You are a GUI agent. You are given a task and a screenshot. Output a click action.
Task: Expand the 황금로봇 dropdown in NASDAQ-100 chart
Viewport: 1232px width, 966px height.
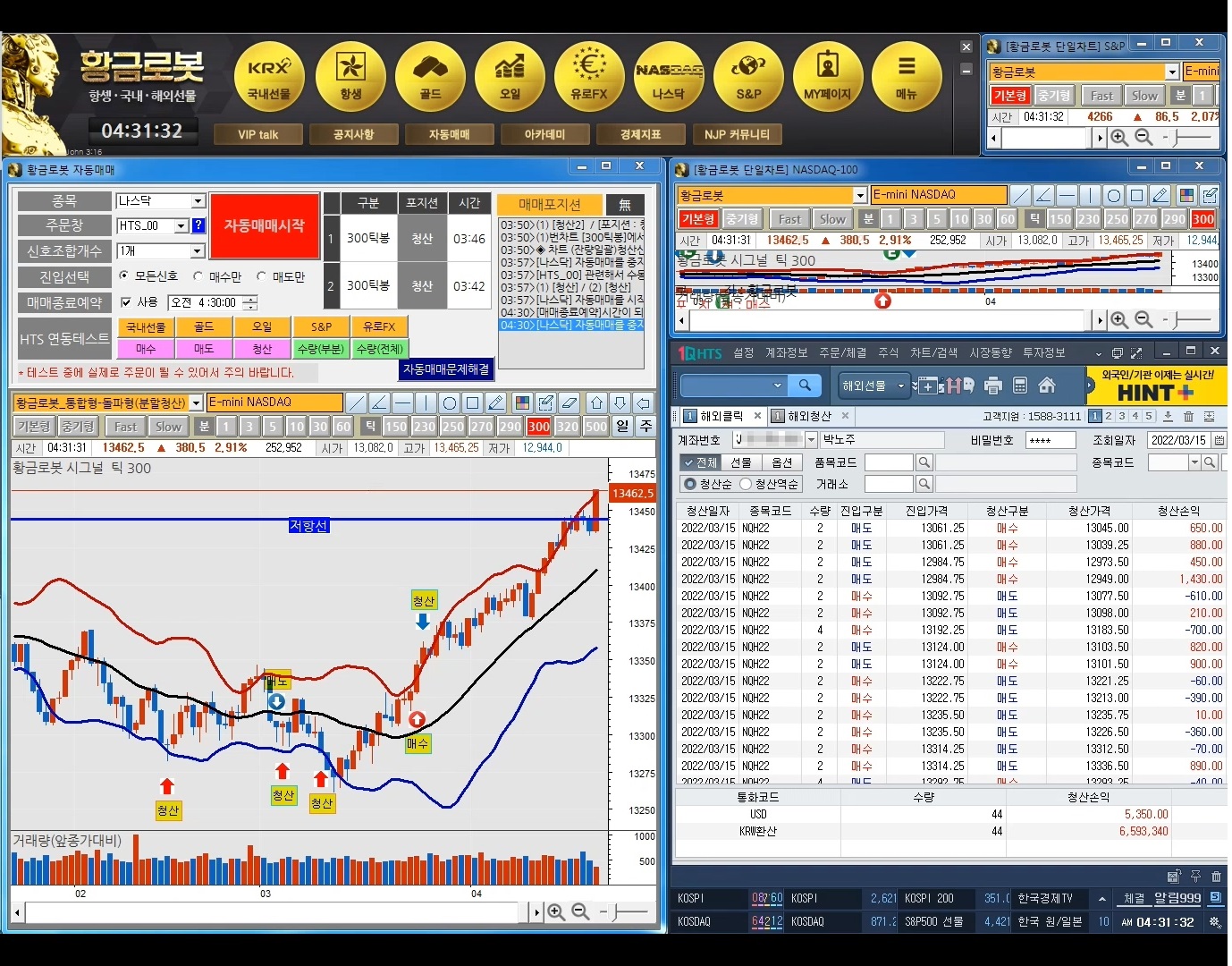pyautogui.click(x=860, y=195)
